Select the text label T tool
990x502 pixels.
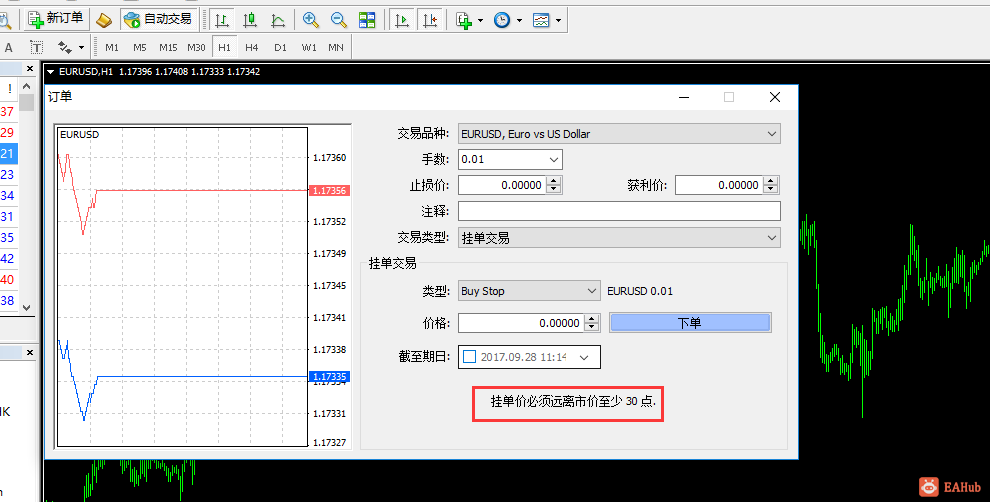(x=37, y=47)
